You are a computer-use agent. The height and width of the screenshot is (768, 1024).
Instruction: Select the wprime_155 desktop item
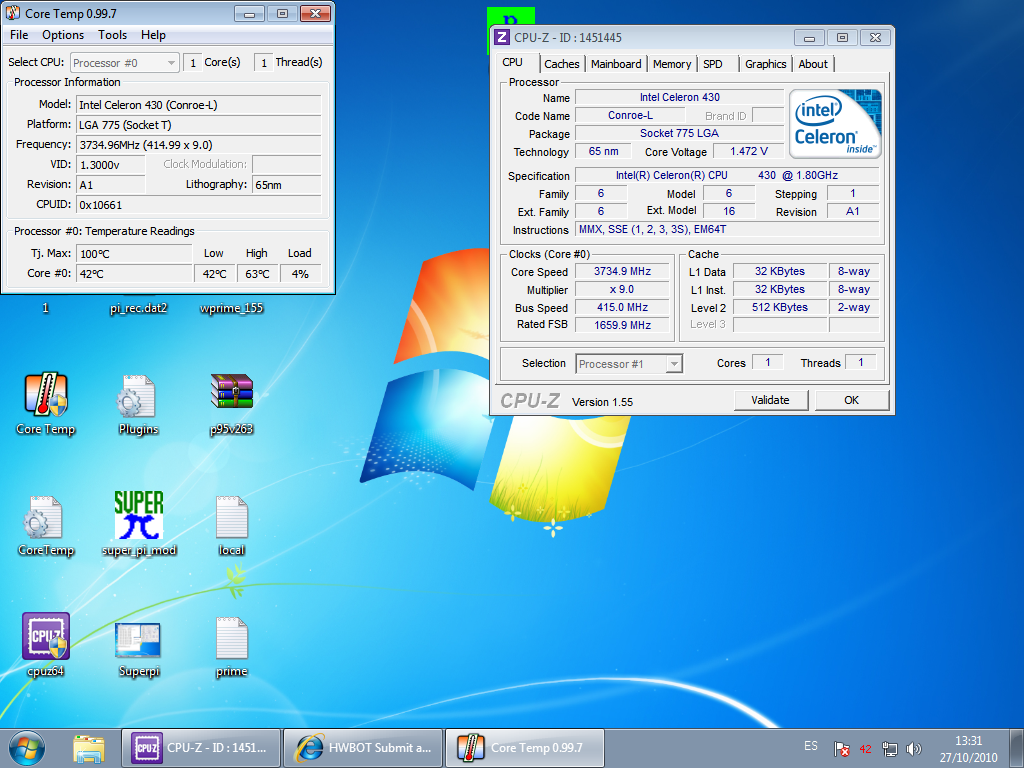point(231,308)
